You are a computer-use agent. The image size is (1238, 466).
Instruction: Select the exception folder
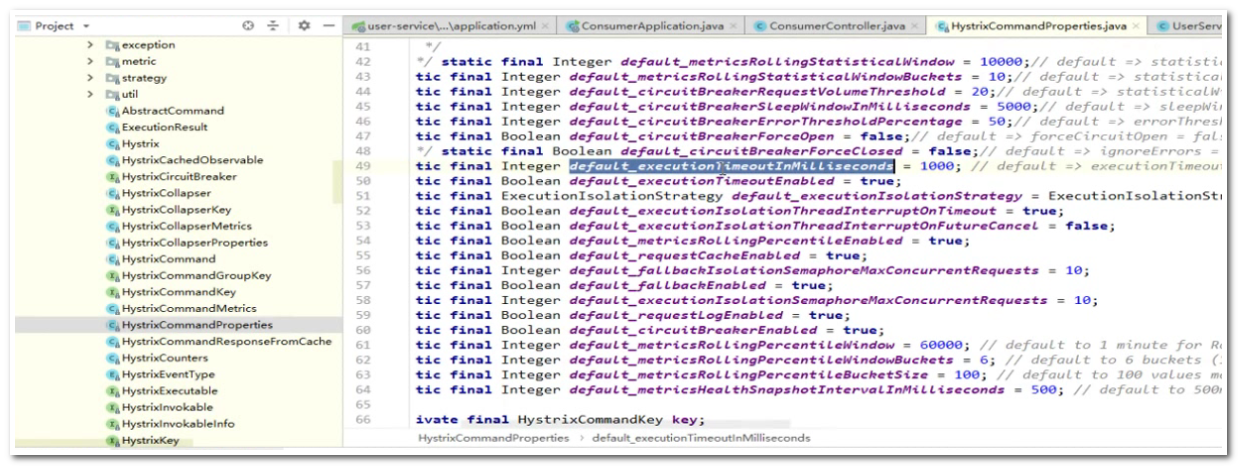[140, 45]
